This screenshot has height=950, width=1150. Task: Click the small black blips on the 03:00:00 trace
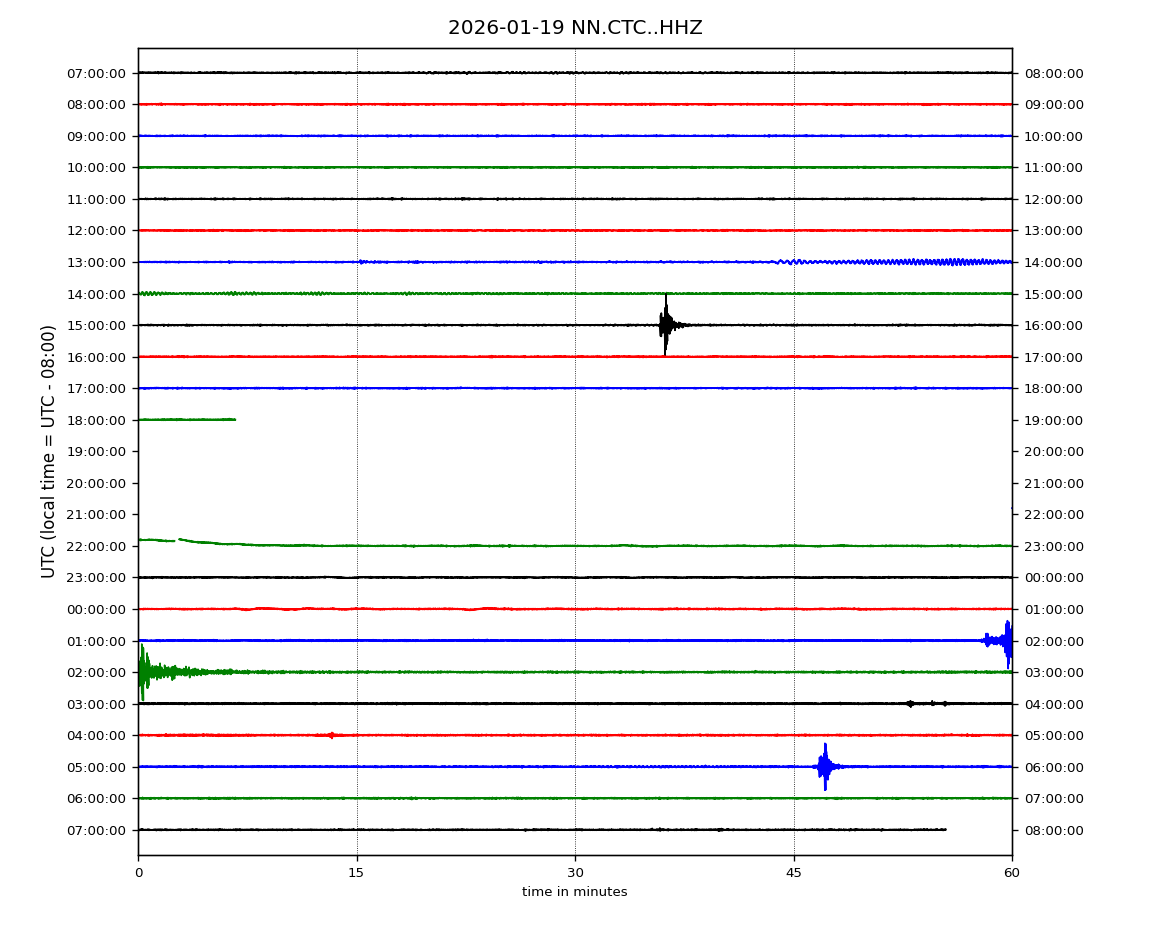910,703
